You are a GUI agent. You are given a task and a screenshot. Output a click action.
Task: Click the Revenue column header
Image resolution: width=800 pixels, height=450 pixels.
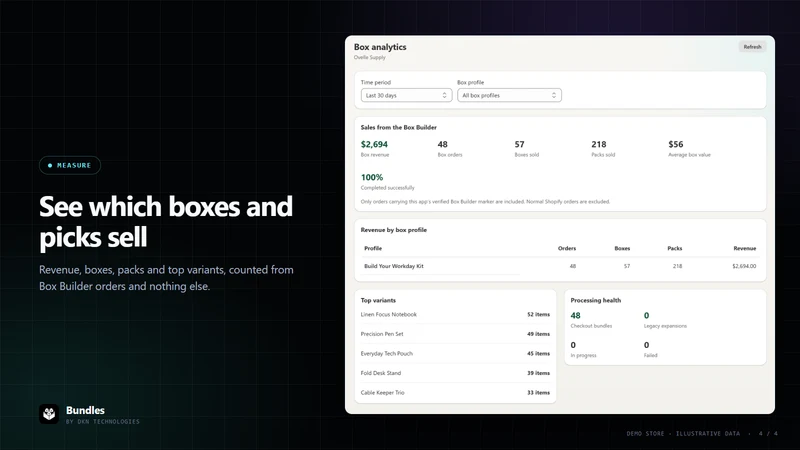click(x=744, y=248)
